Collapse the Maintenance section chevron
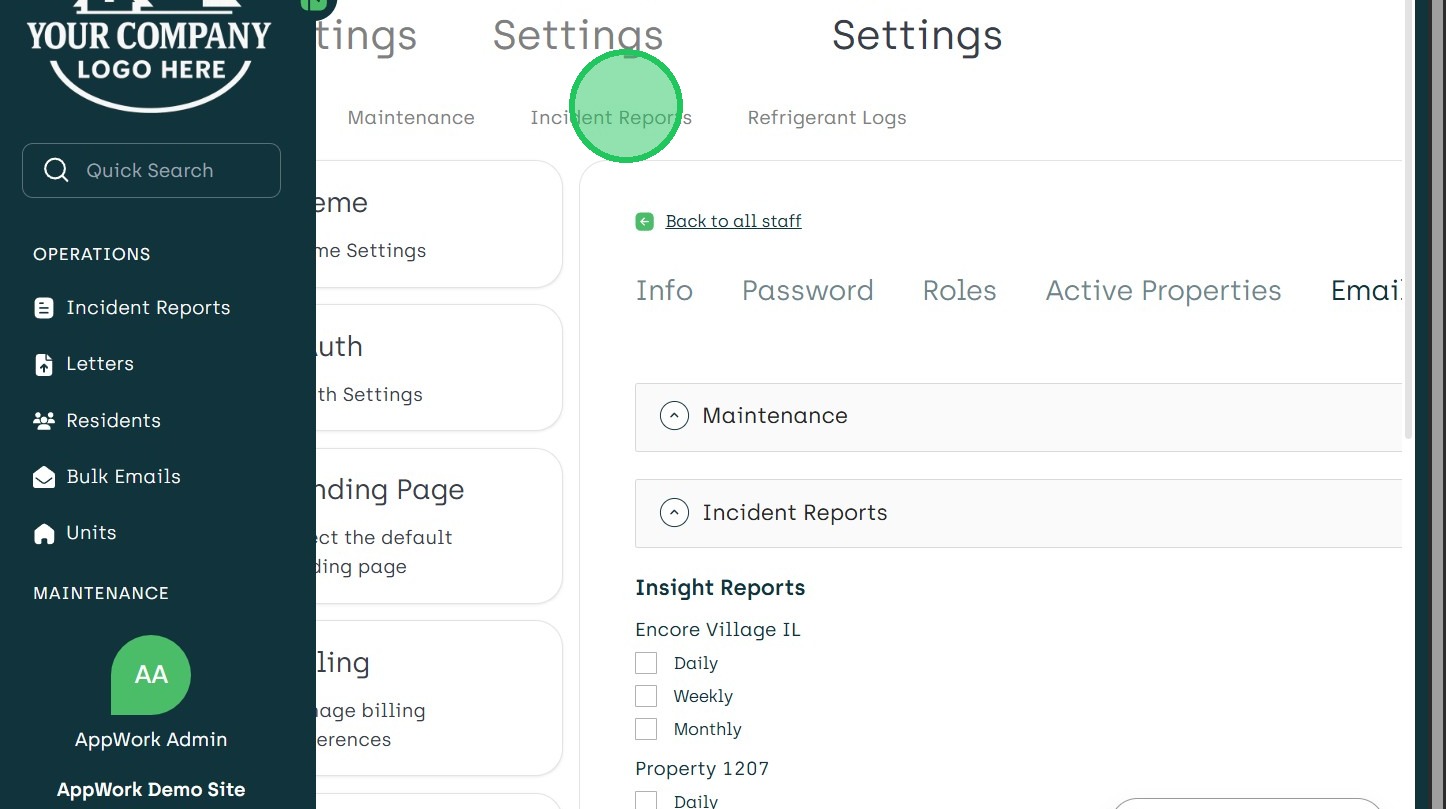This screenshot has width=1446, height=809. click(674, 416)
